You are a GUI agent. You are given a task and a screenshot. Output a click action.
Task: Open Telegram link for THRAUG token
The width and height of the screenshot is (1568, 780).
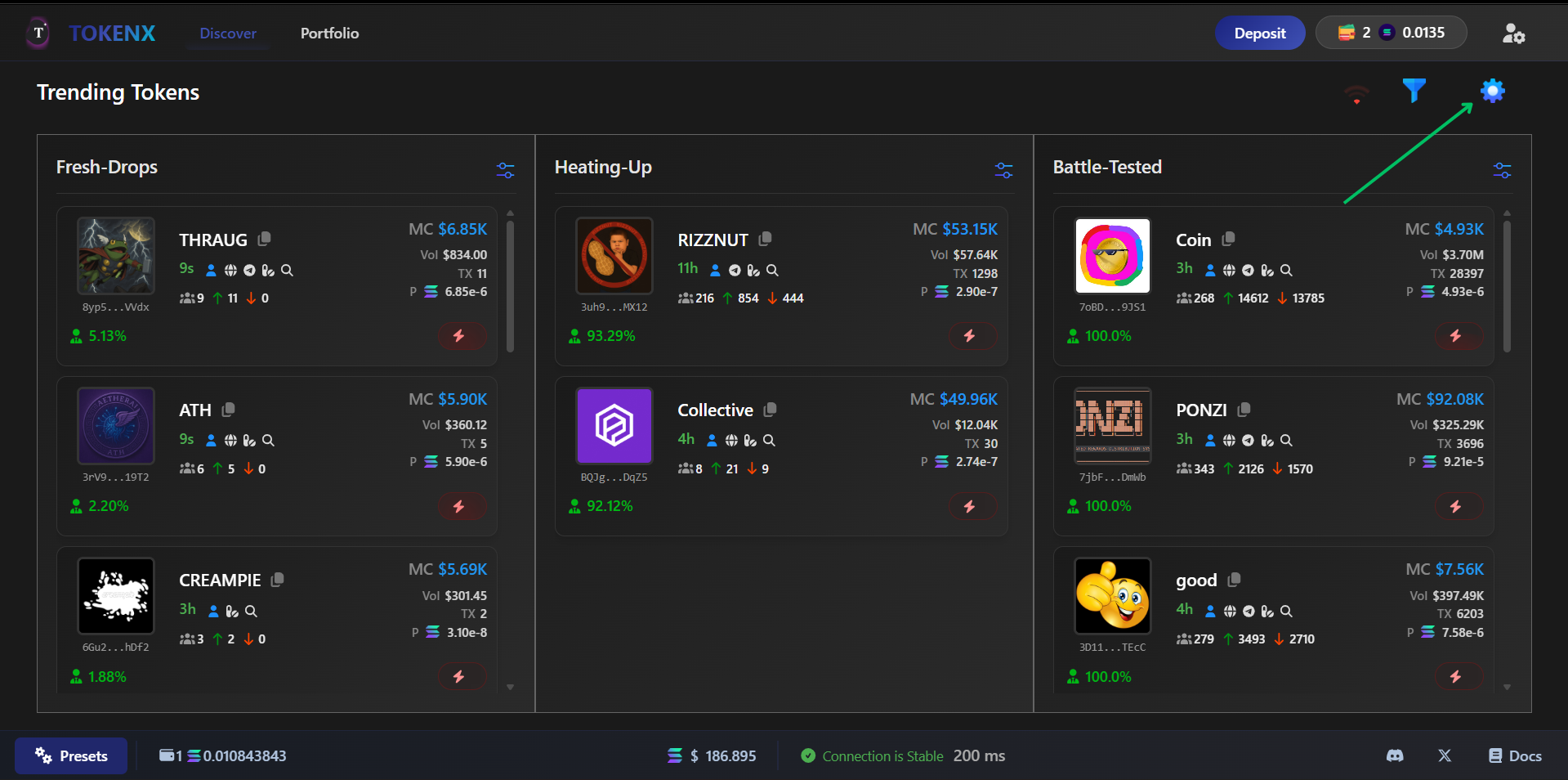click(x=249, y=270)
